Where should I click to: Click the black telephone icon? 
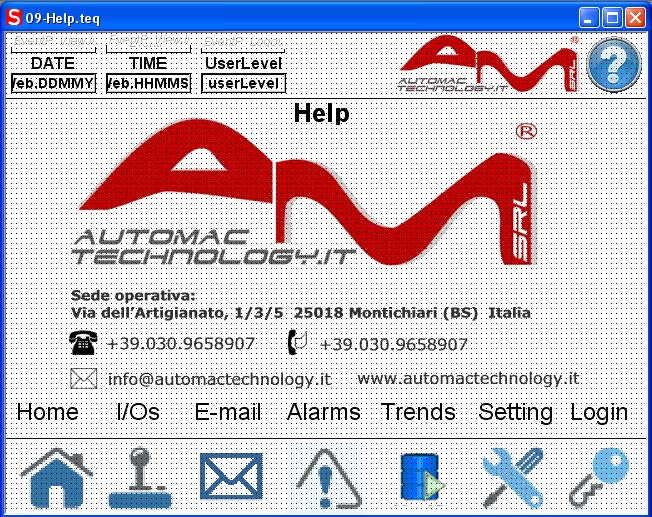[83, 343]
